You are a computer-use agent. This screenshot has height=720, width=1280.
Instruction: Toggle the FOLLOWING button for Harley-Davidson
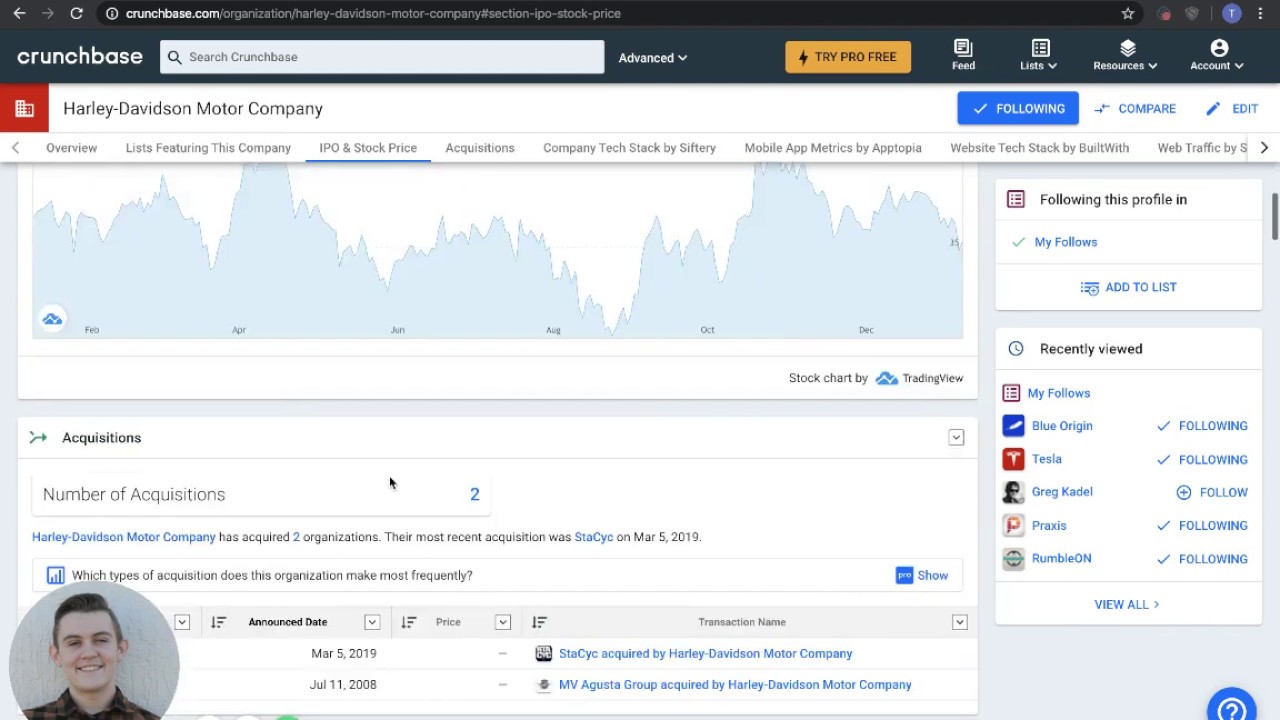1018,109
